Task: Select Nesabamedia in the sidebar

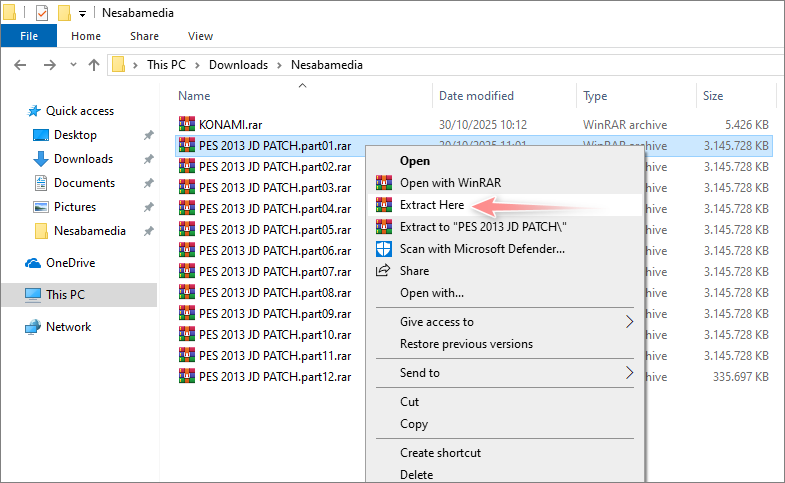Action: point(90,231)
